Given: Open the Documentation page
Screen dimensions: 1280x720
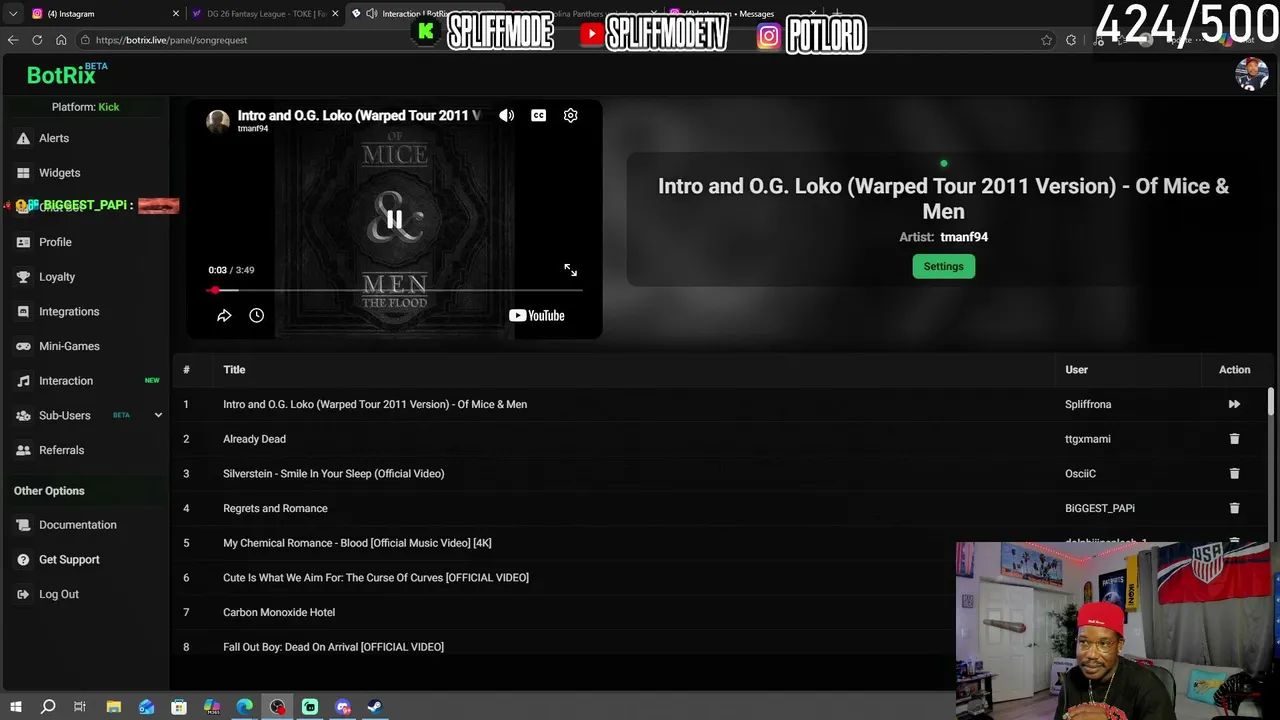Looking at the screenshot, I should pyautogui.click(x=78, y=525).
